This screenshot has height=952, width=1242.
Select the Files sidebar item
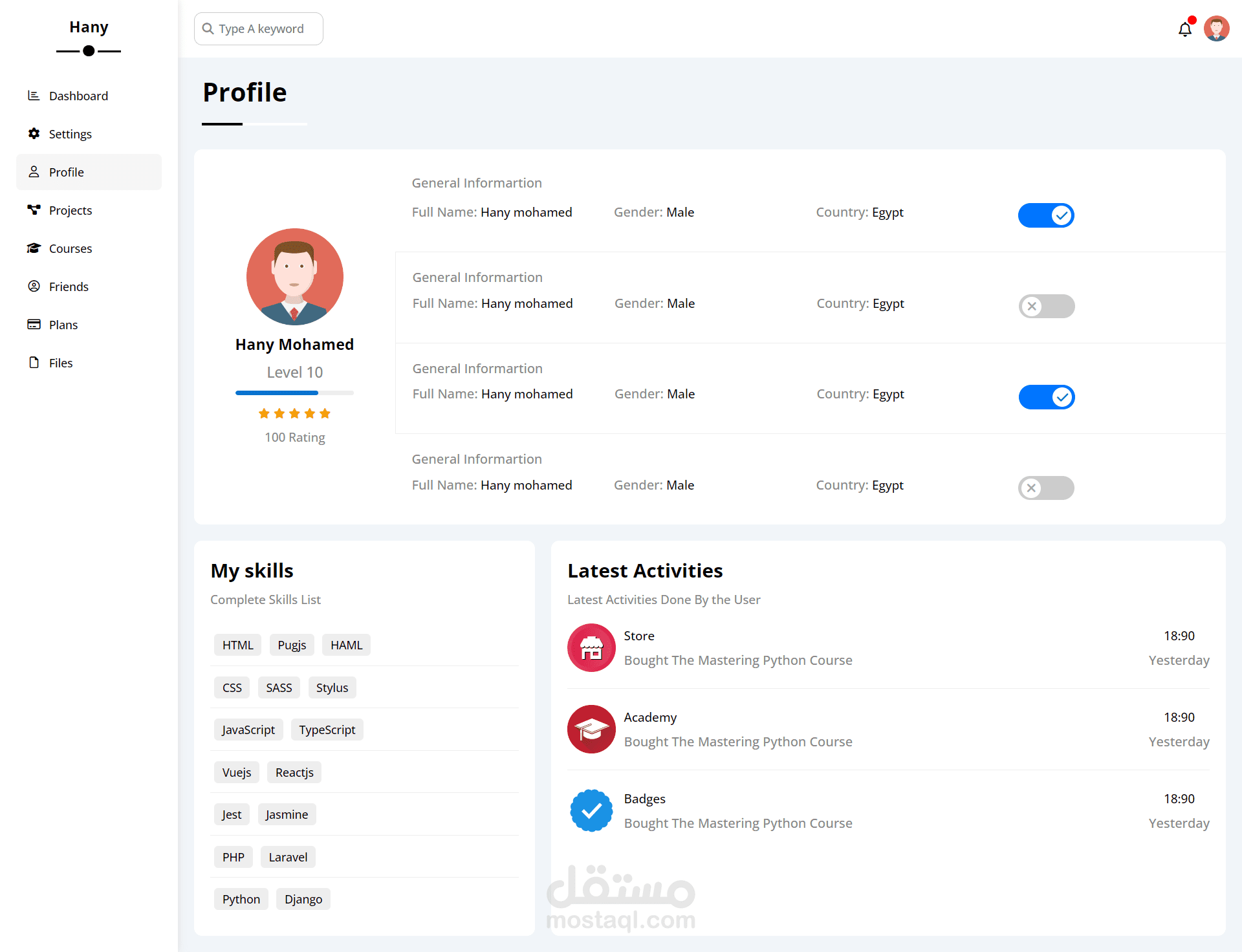click(61, 363)
